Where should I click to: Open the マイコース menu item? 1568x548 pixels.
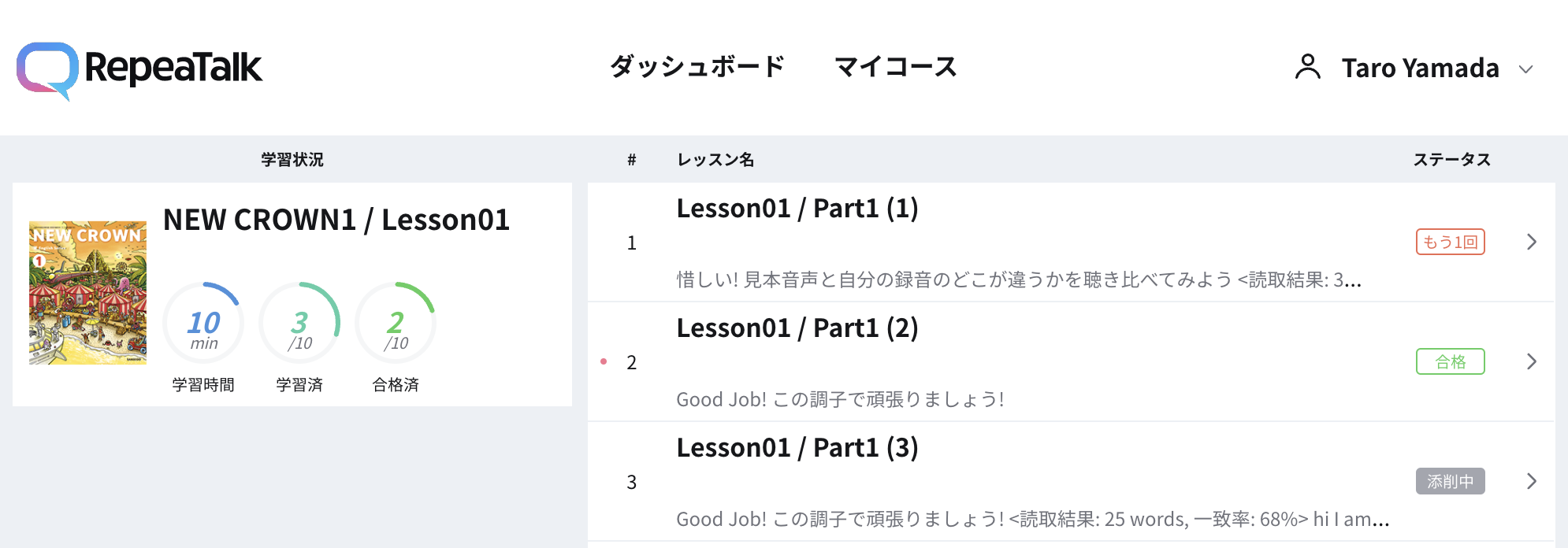896,67
